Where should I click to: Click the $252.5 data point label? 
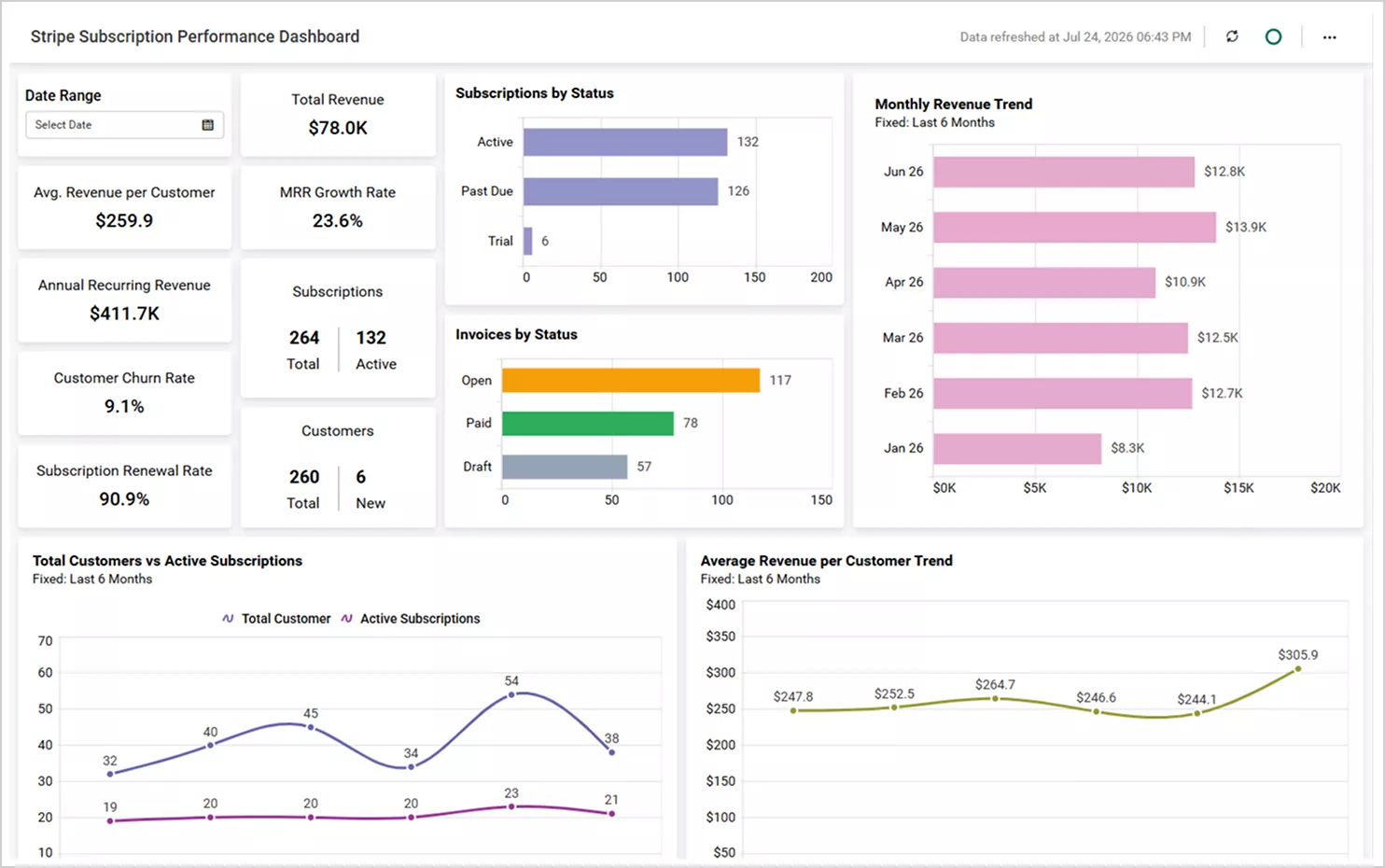pos(894,694)
